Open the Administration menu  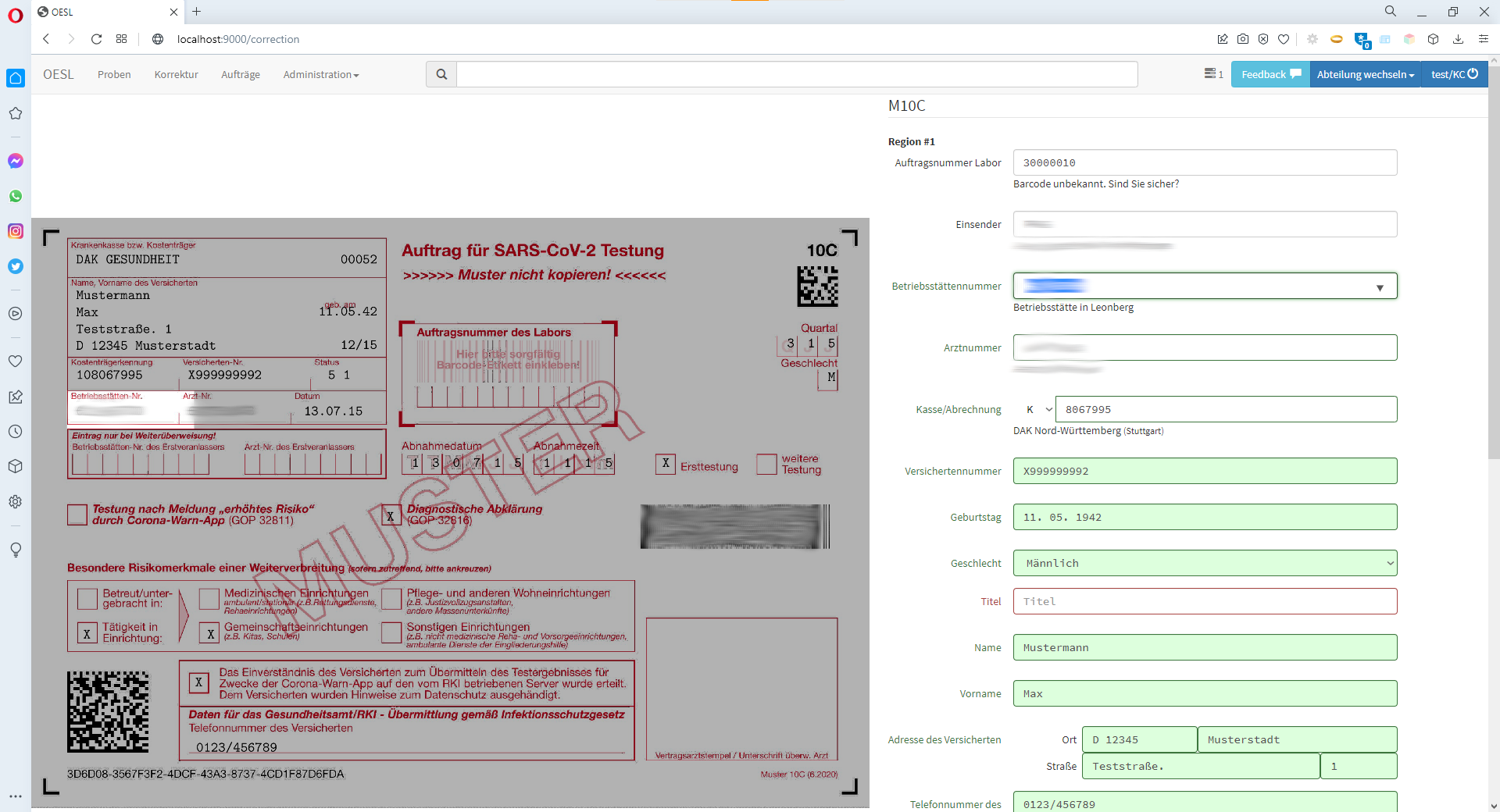point(320,74)
